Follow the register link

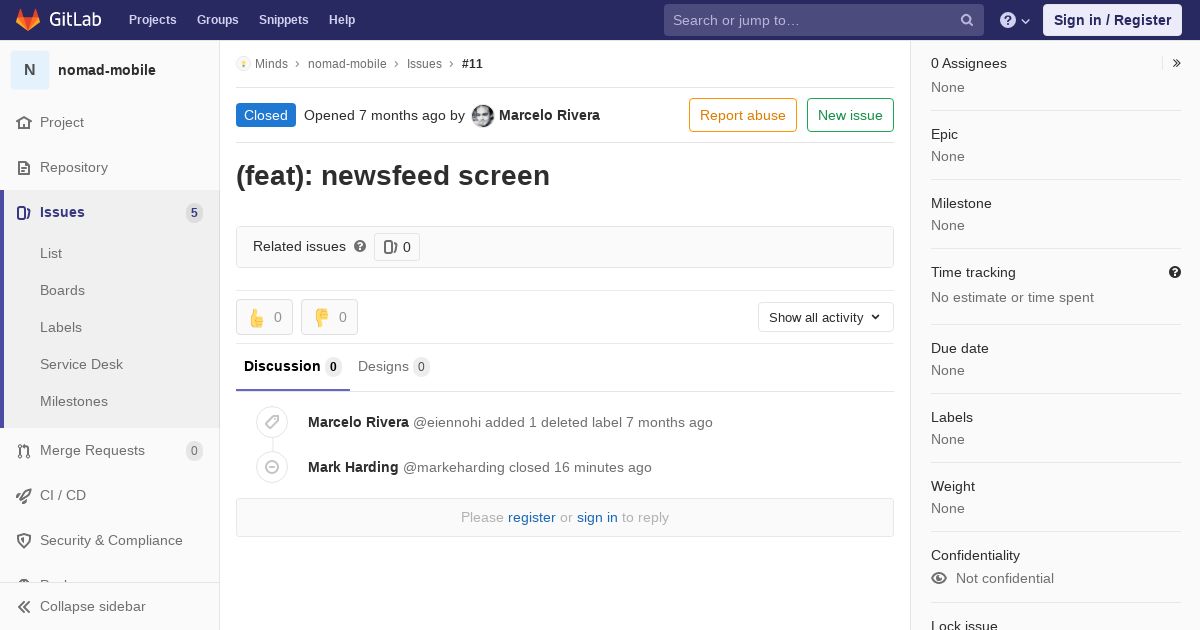tap(531, 517)
